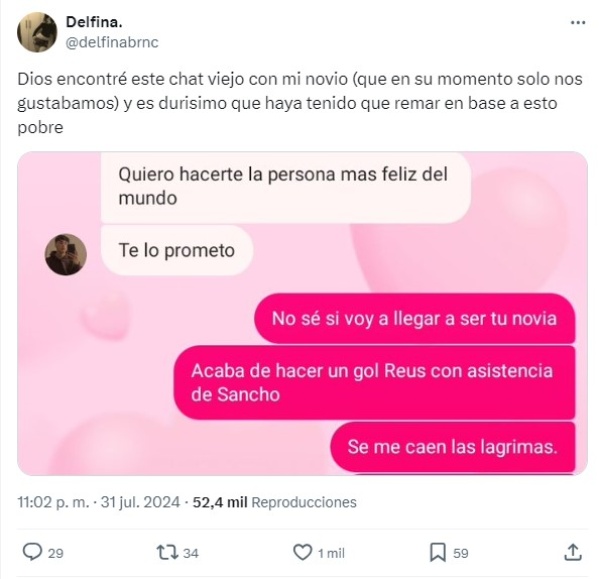
Task: Open the share upload arrow icon
Action: (573, 552)
